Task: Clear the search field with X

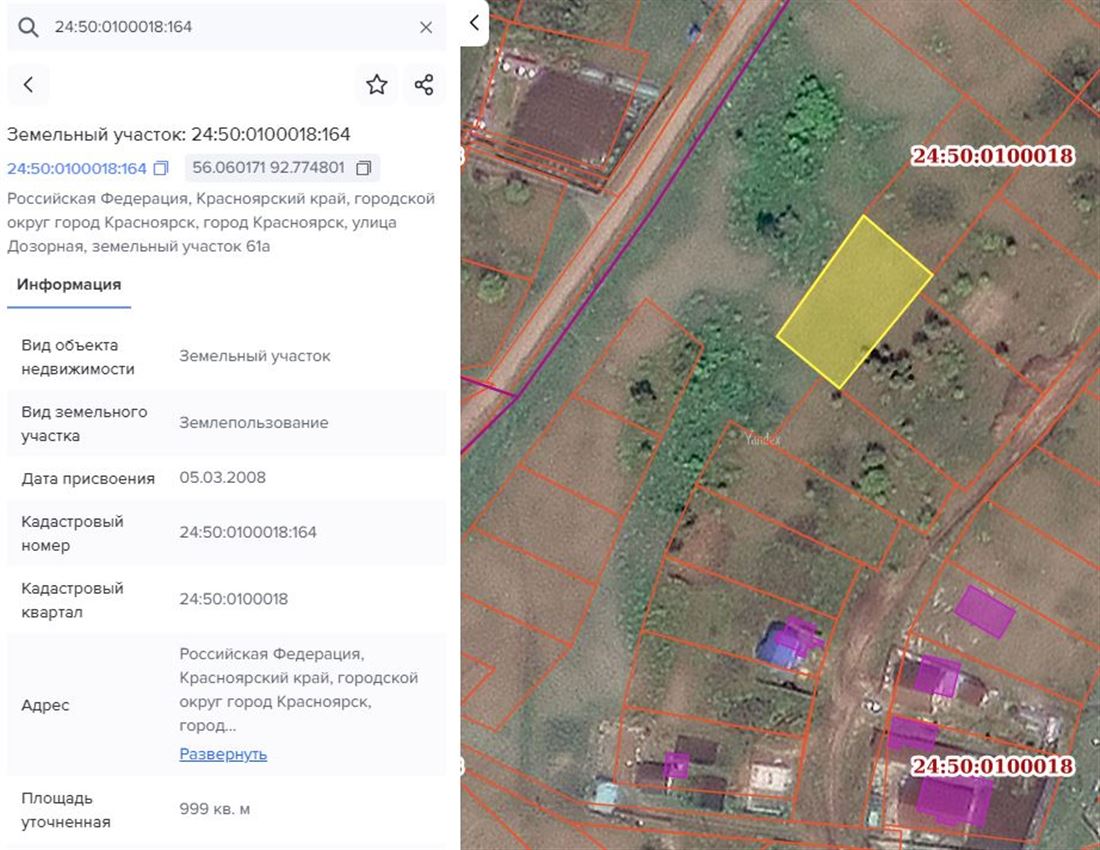Action: [426, 27]
